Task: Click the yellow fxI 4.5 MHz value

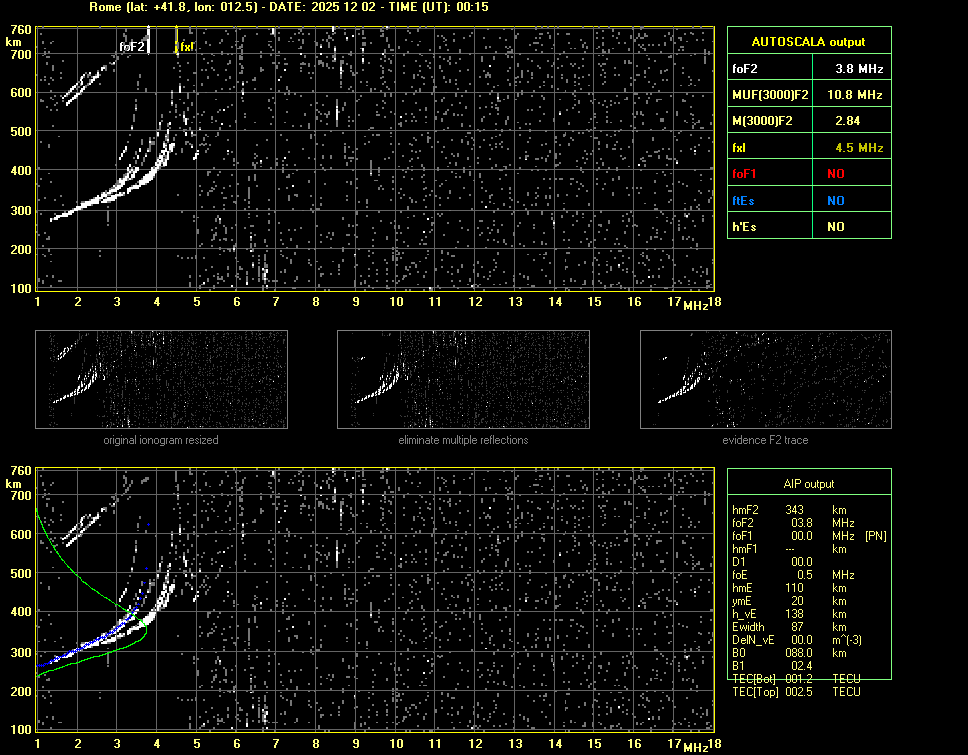Action: click(x=859, y=147)
